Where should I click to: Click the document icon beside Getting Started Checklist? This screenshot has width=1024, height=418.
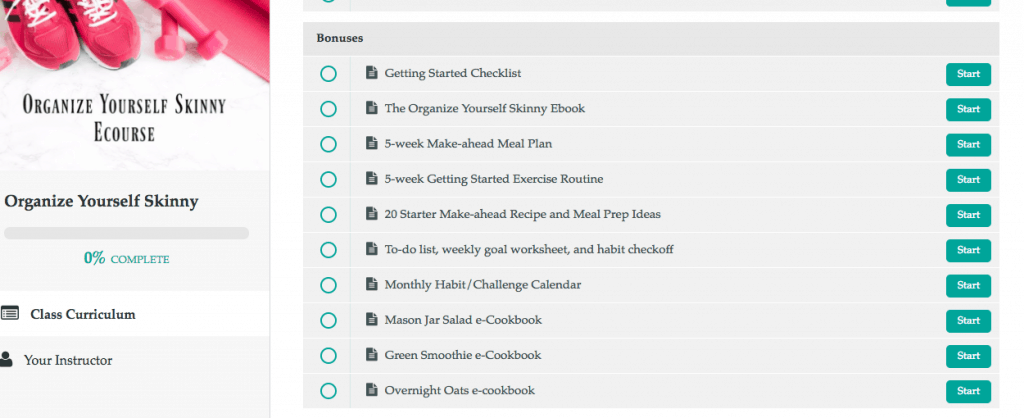(372, 72)
